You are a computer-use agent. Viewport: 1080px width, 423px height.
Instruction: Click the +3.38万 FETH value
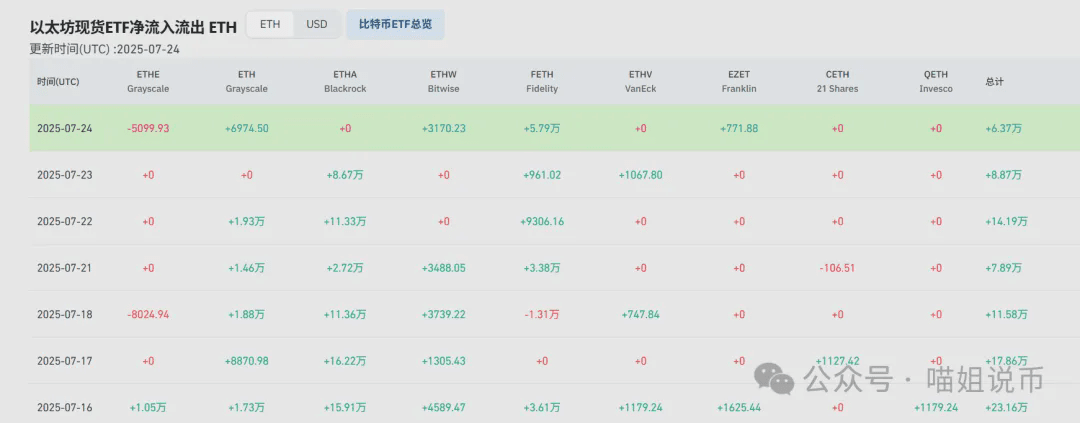[x=542, y=268]
